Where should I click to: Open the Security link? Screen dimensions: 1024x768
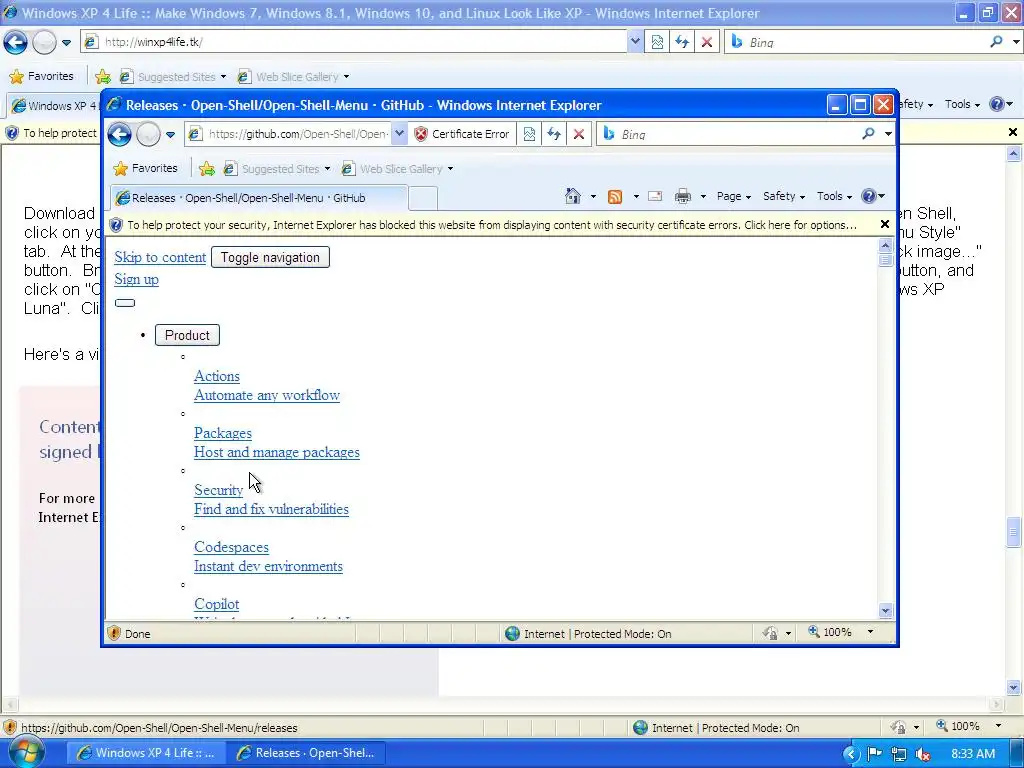218,490
